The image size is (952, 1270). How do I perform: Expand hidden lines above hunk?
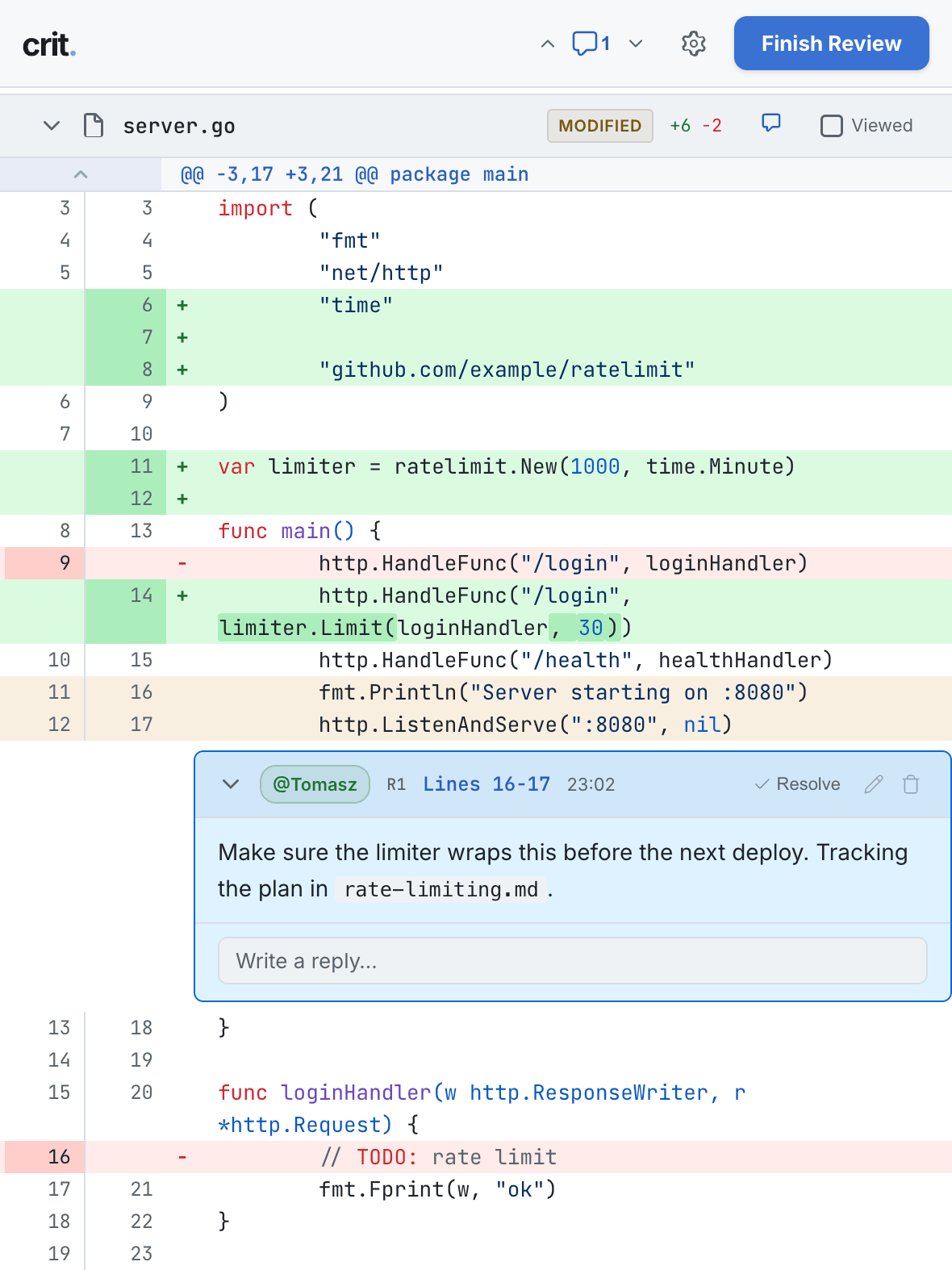[x=81, y=174]
